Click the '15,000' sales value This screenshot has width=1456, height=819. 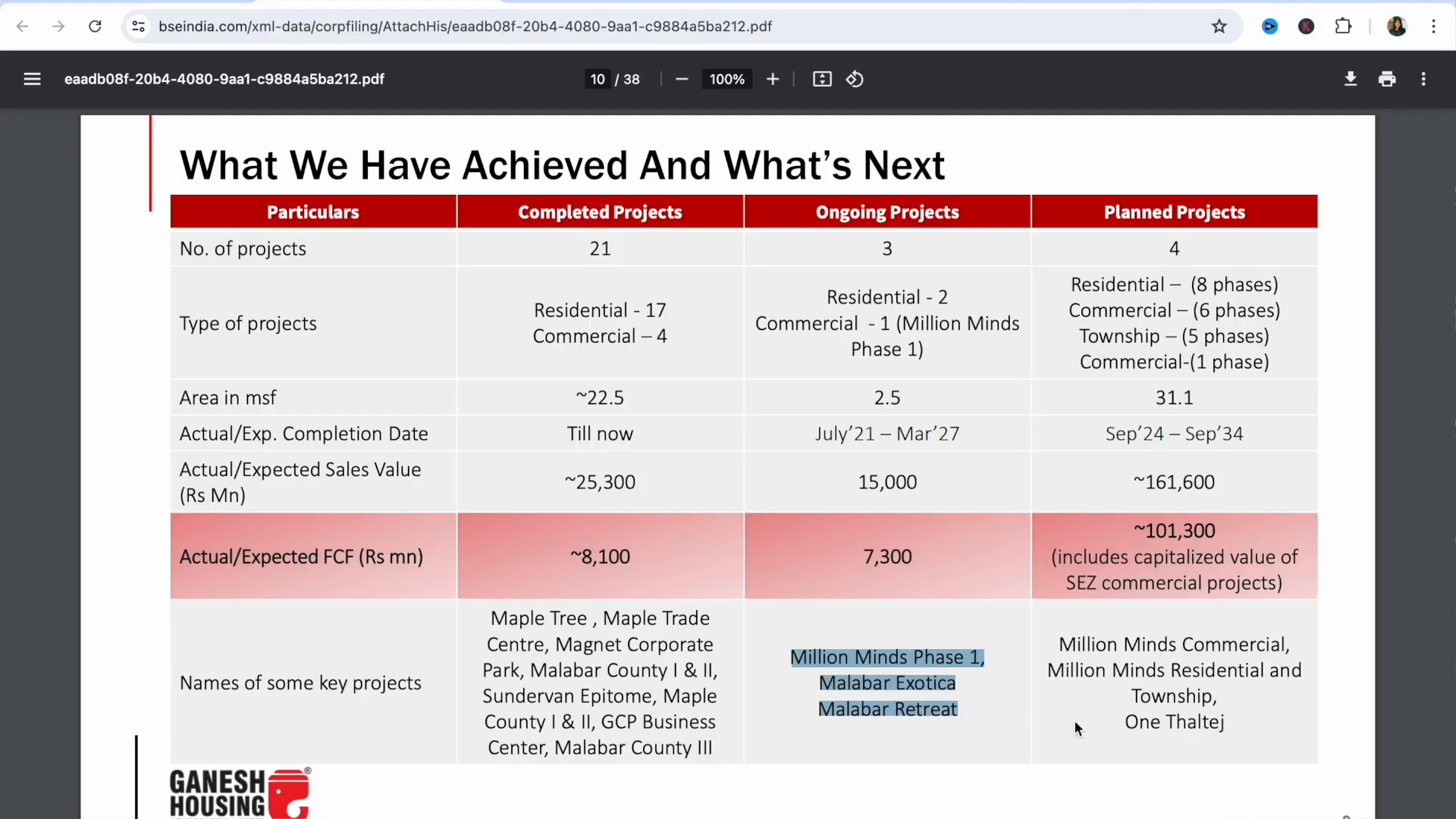coord(887,482)
